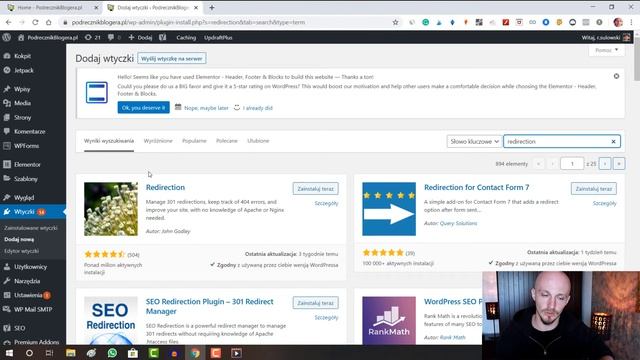
Task: Open the Media library menu
Action: [22, 103]
